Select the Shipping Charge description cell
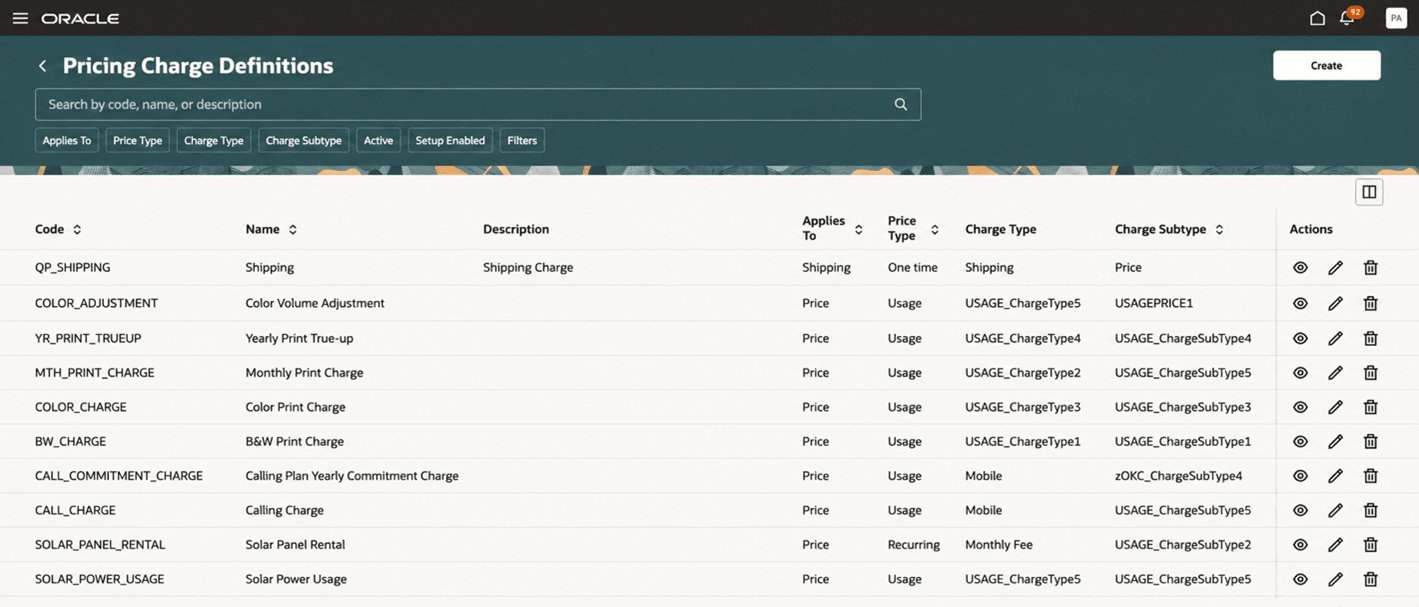 click(528, 268)
